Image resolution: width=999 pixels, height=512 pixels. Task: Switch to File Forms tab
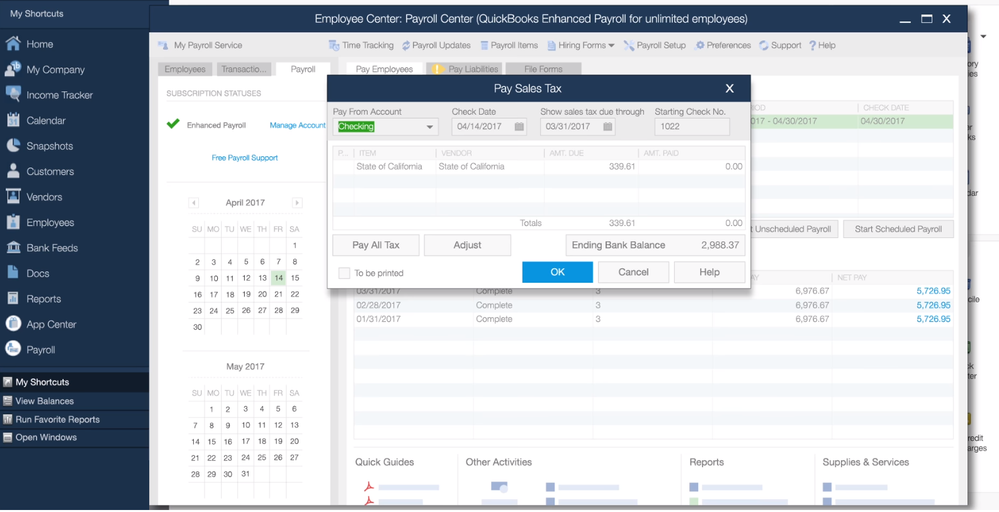[543, 69]
